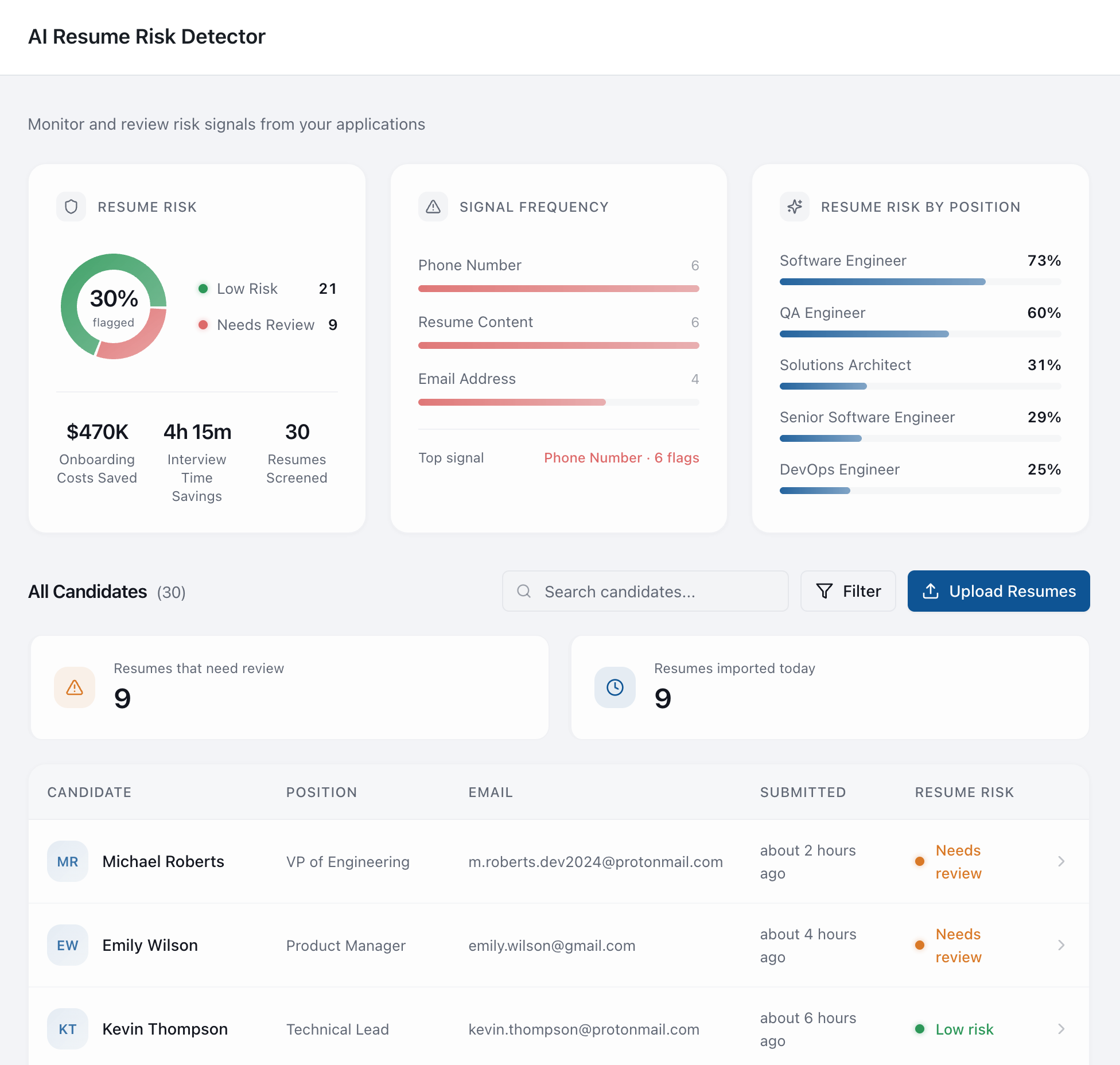Click the Phone Number · 6 flags top signal

click(621, 458)
